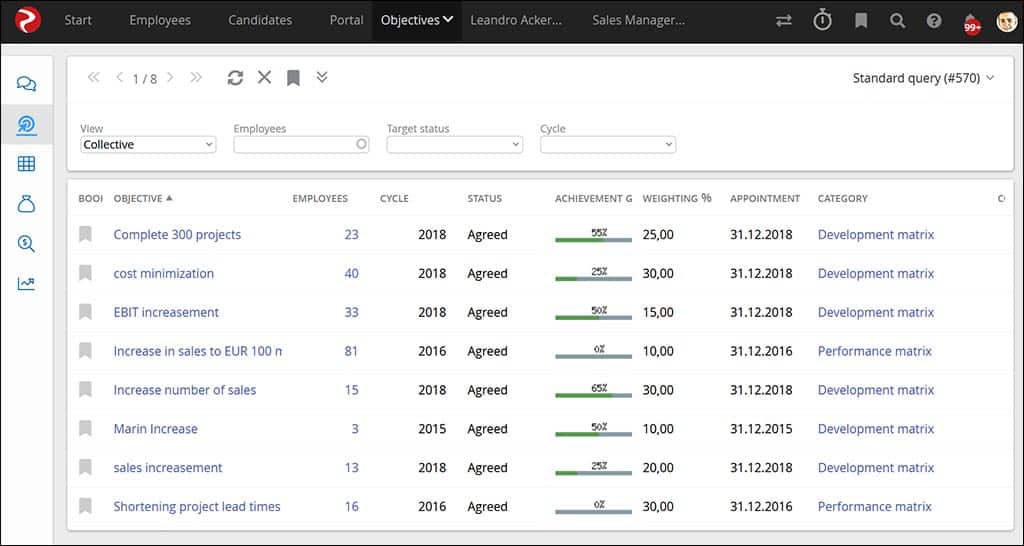Click the Employees filter input field
This screenshot has width=1024, height=546.
click(301, 145)
